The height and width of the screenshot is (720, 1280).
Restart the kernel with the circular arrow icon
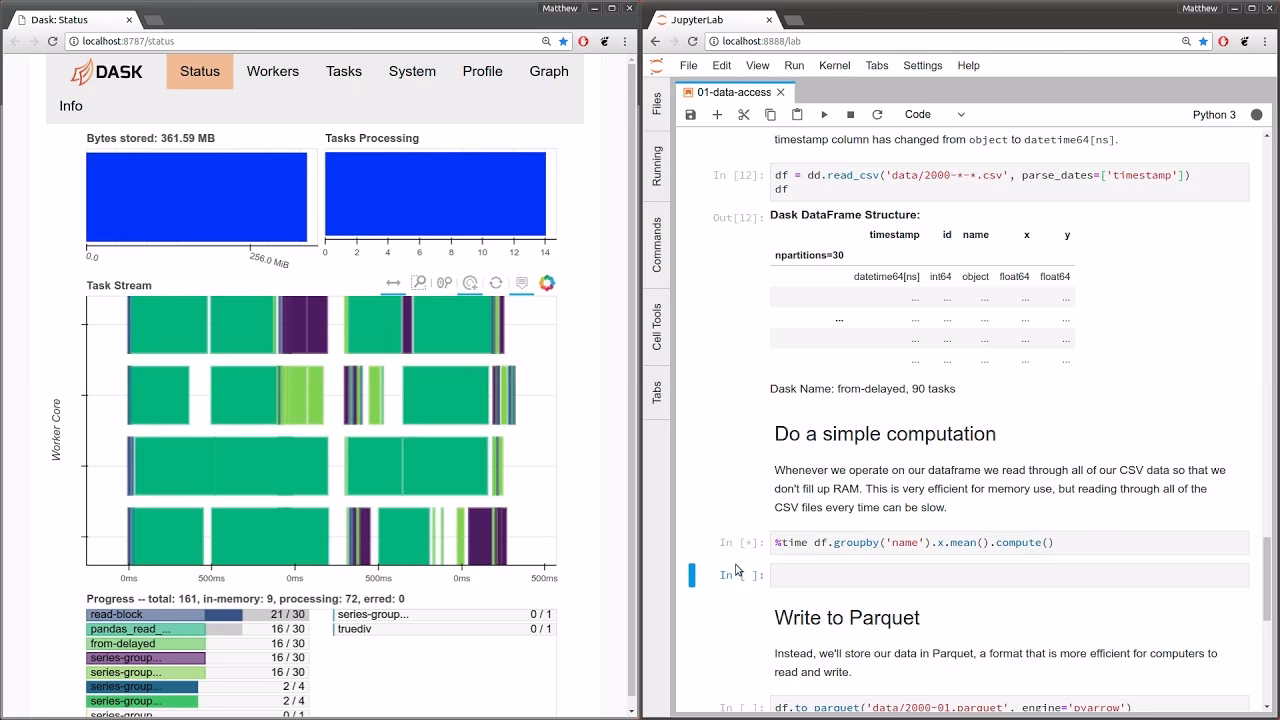[877, 114]
